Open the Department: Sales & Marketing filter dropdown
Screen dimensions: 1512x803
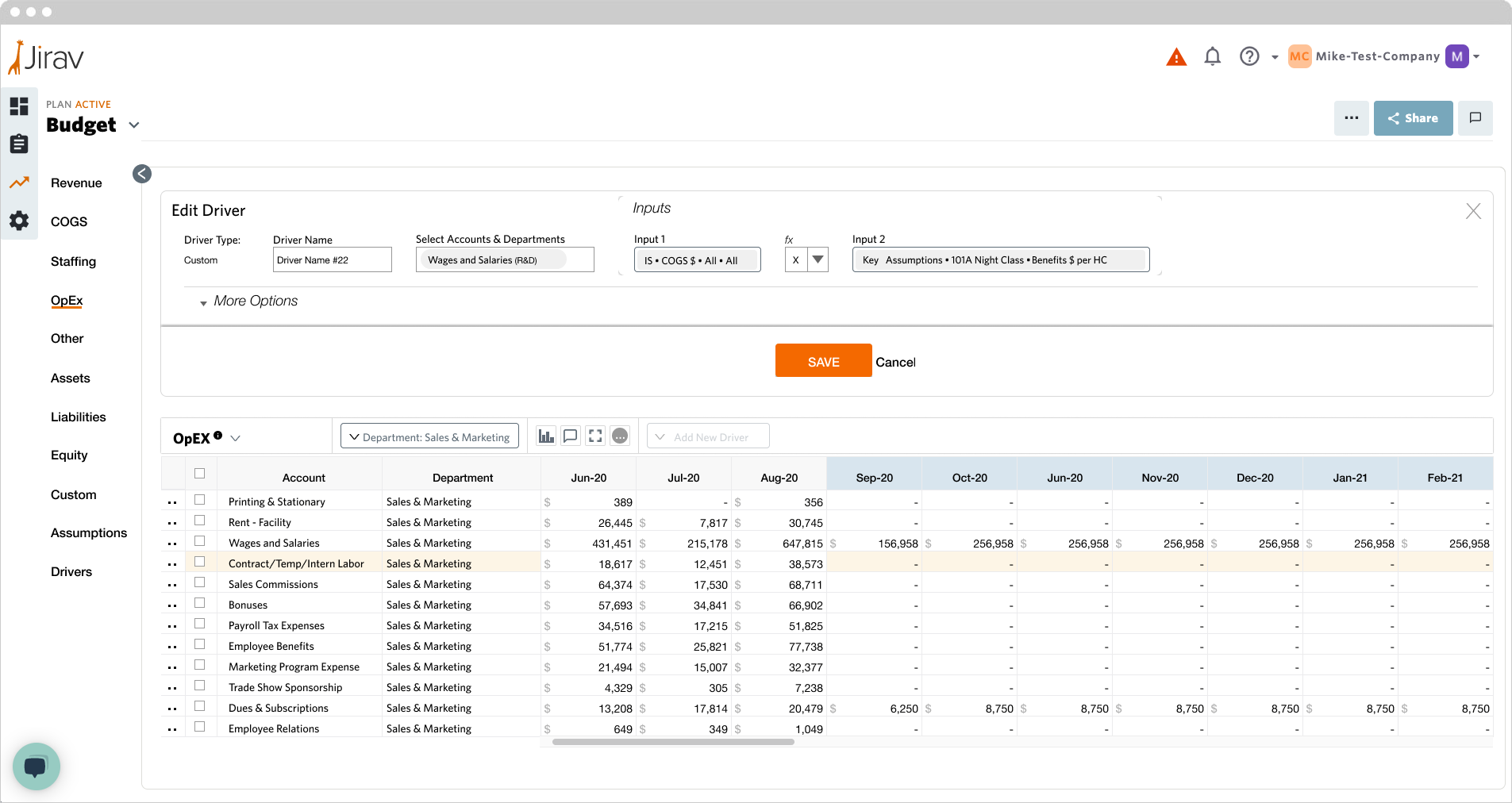pyautogui.click(x=429, y=436)
